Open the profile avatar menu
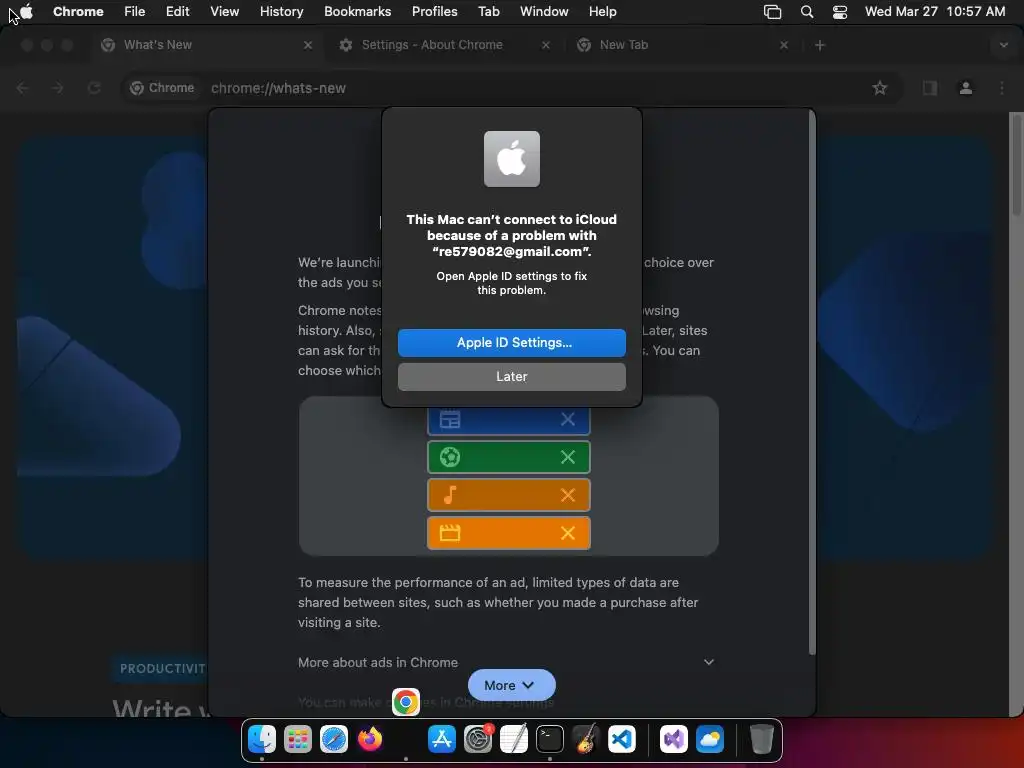Viewport: 1024px width, 768px height. point(966,88)
